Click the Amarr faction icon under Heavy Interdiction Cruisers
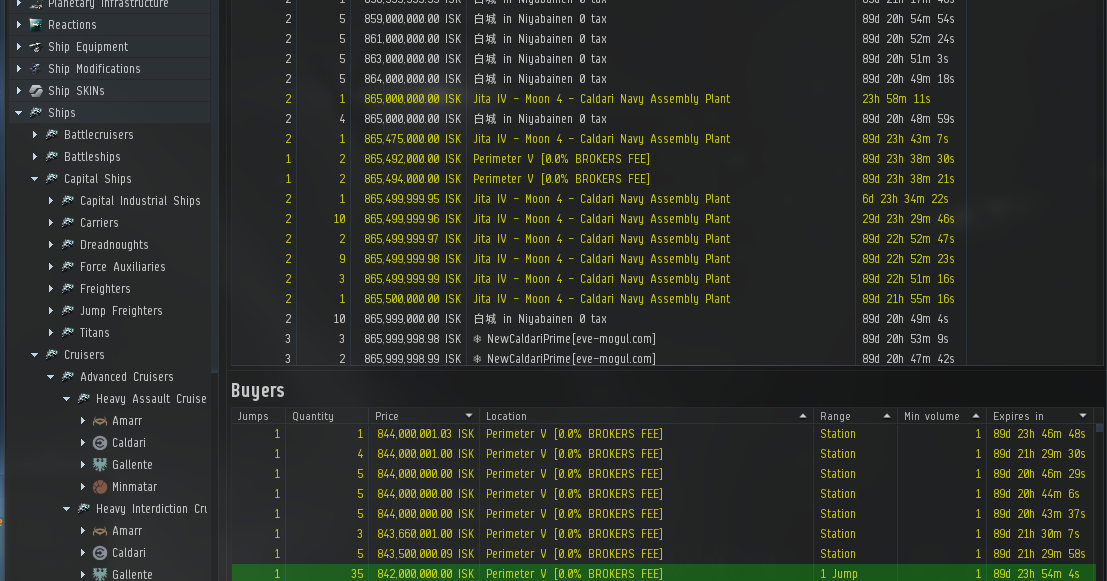 point(100,531)
